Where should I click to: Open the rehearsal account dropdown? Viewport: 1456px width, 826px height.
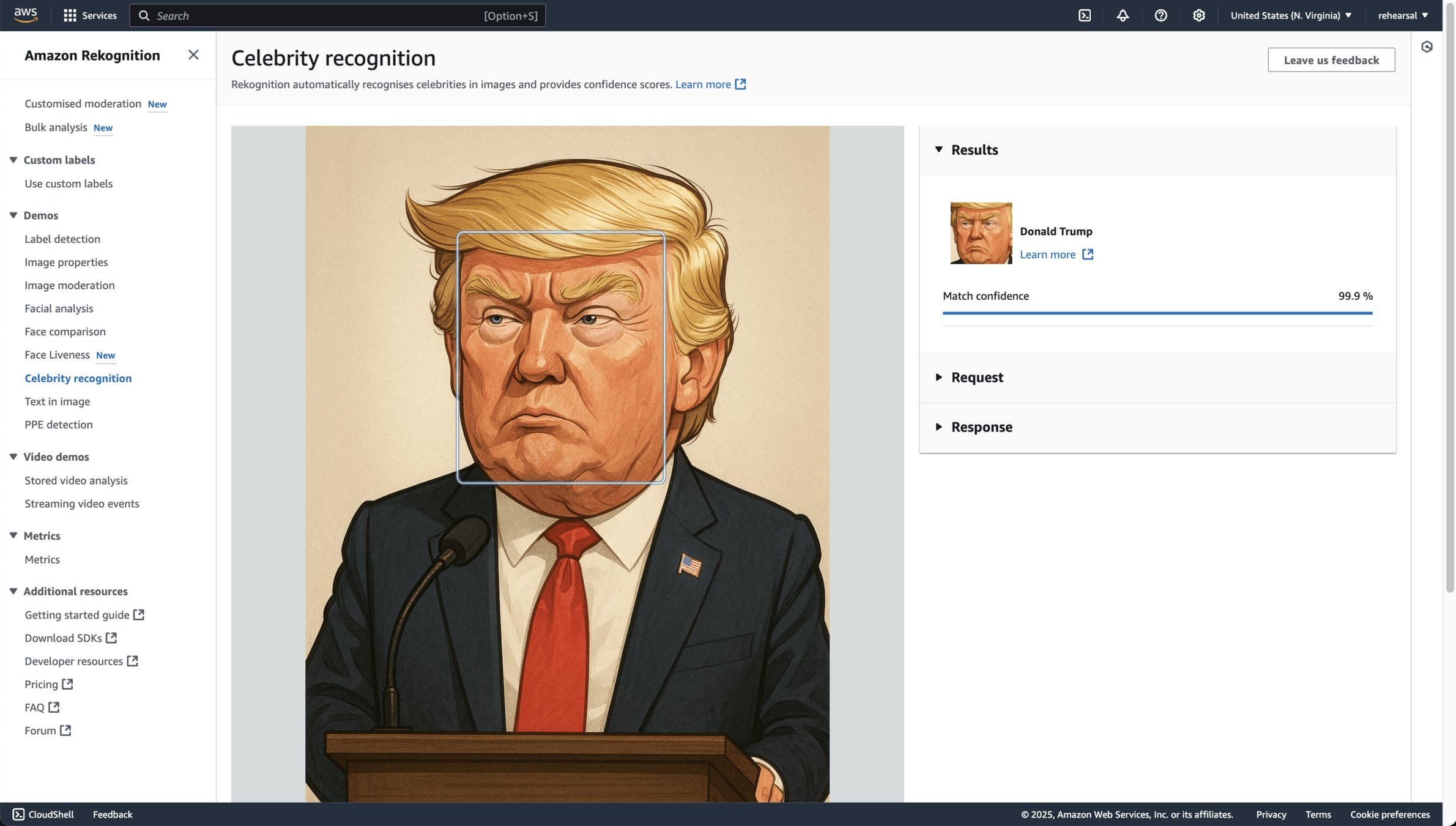point(1403,16)
